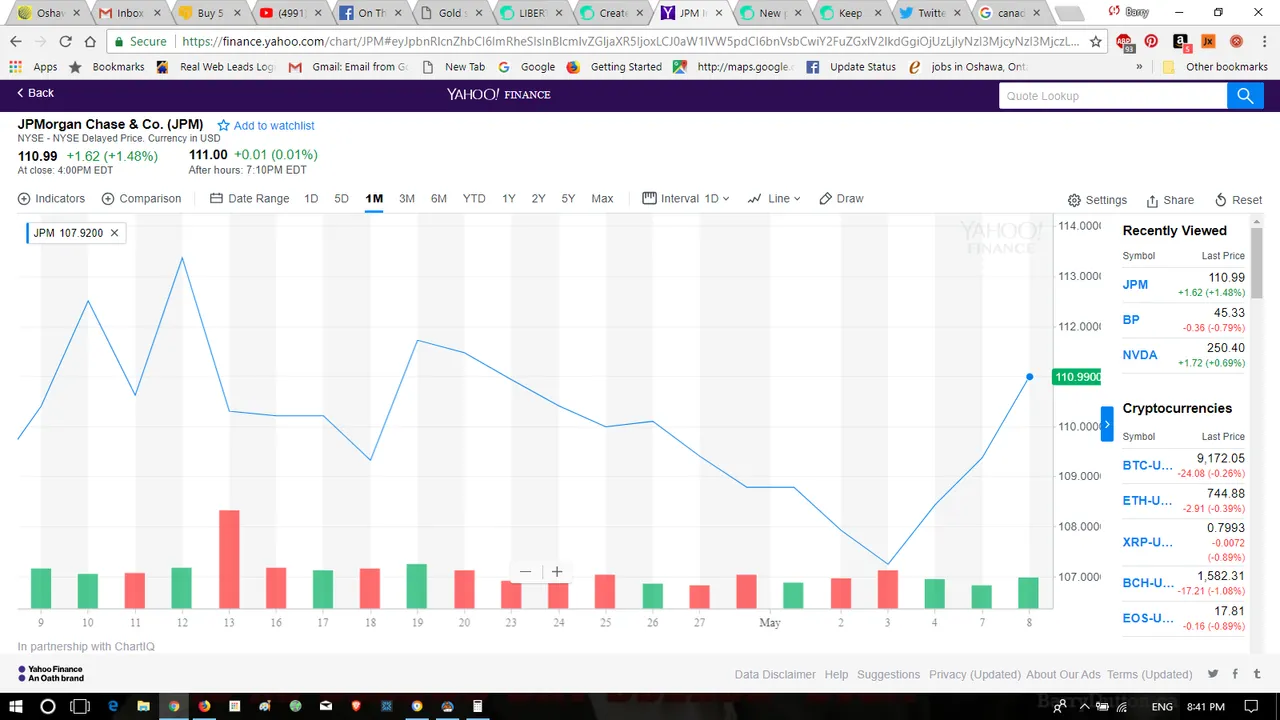This screenshot has height=720, width=1280.
Task: Click the tall red volume bar for 13
Action: coord(229,559)
